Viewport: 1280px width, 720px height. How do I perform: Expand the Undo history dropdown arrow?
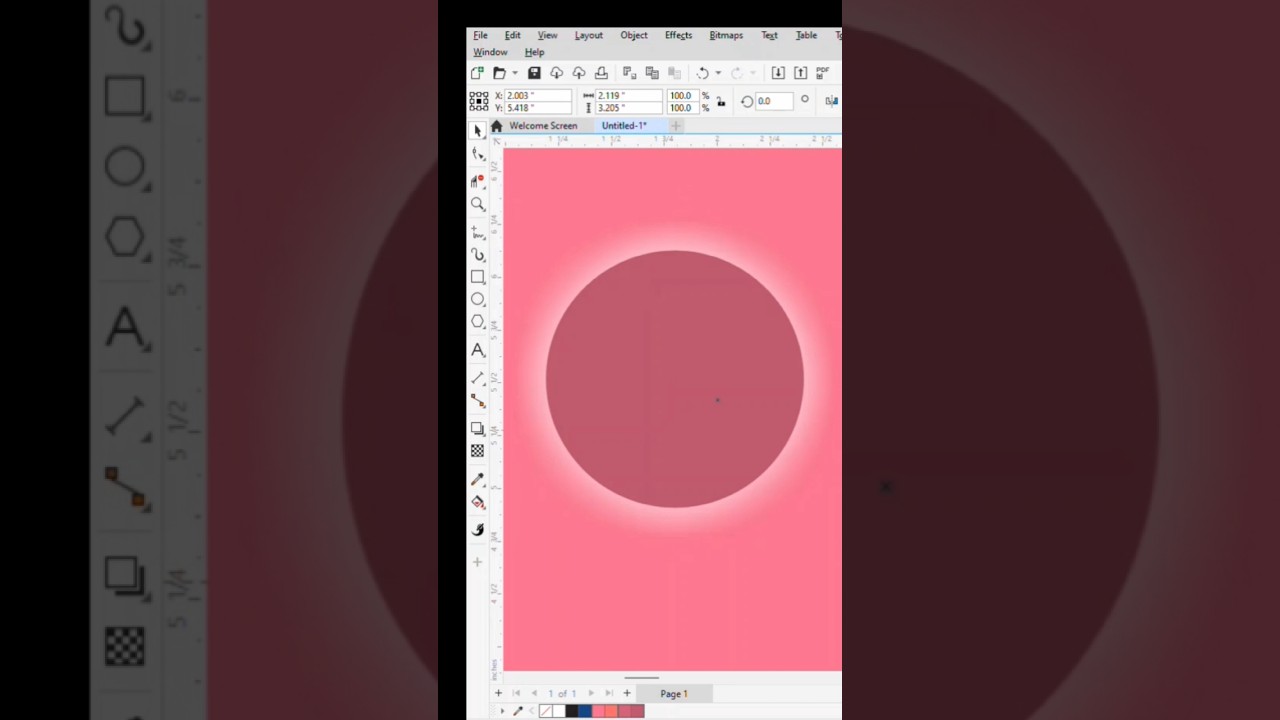coord(718,73)
